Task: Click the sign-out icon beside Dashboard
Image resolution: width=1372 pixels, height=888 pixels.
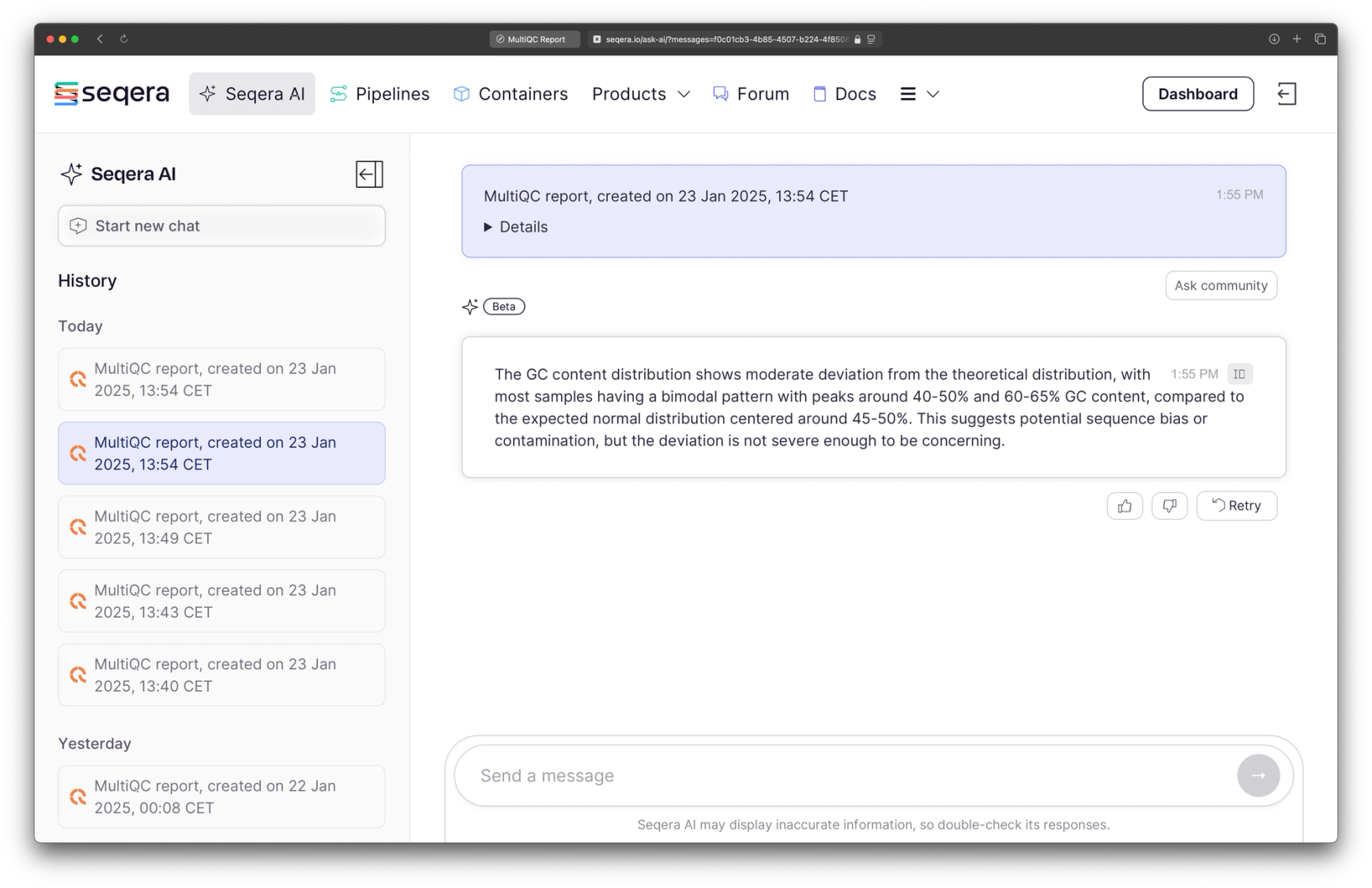Action: (x=1287, y=94)
